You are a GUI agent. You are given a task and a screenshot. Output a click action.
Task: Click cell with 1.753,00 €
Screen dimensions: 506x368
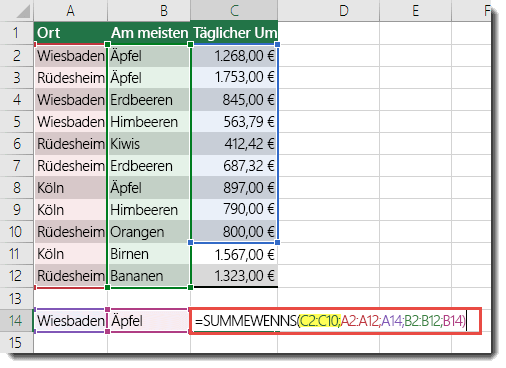click(234, 78)
